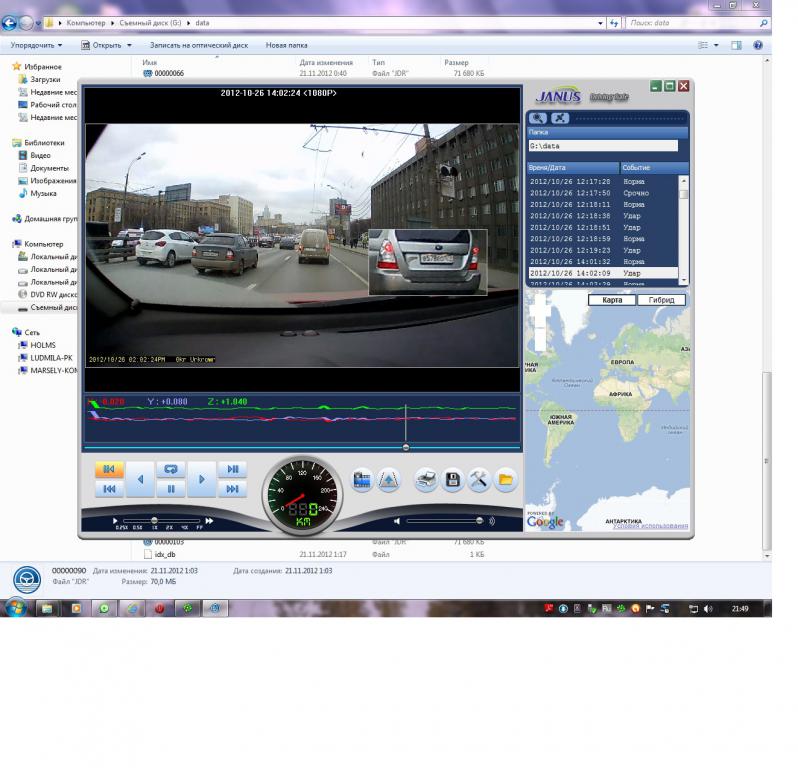Open settings with hammer and wrench icon
Viewport: 798px width, 768px height.
479,479
